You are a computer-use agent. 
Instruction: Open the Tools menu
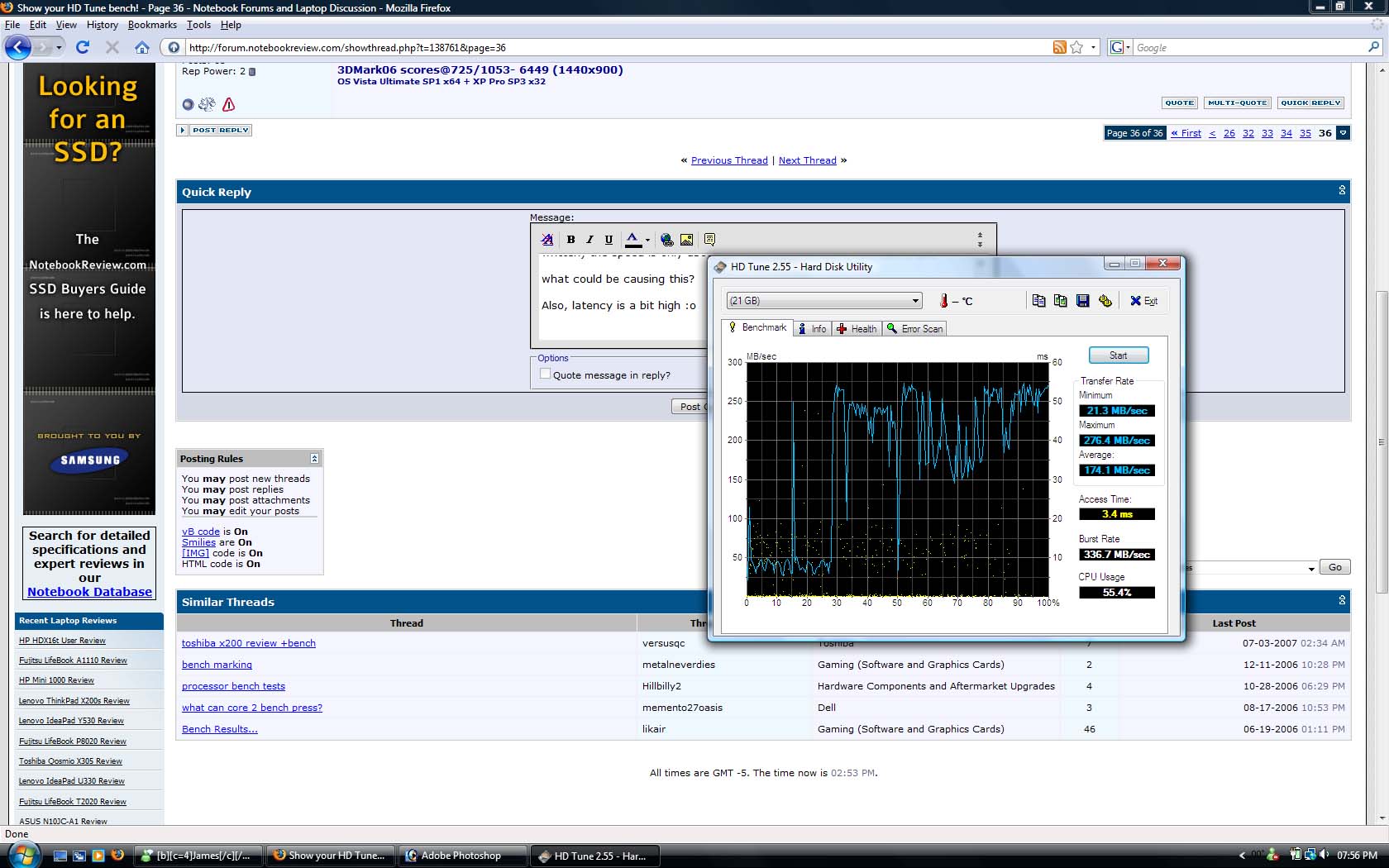198,25
